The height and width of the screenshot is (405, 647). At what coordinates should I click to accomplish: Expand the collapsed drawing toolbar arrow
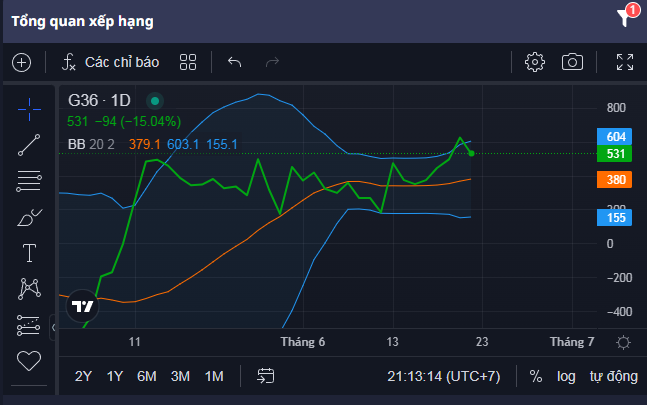coord(53,327)
